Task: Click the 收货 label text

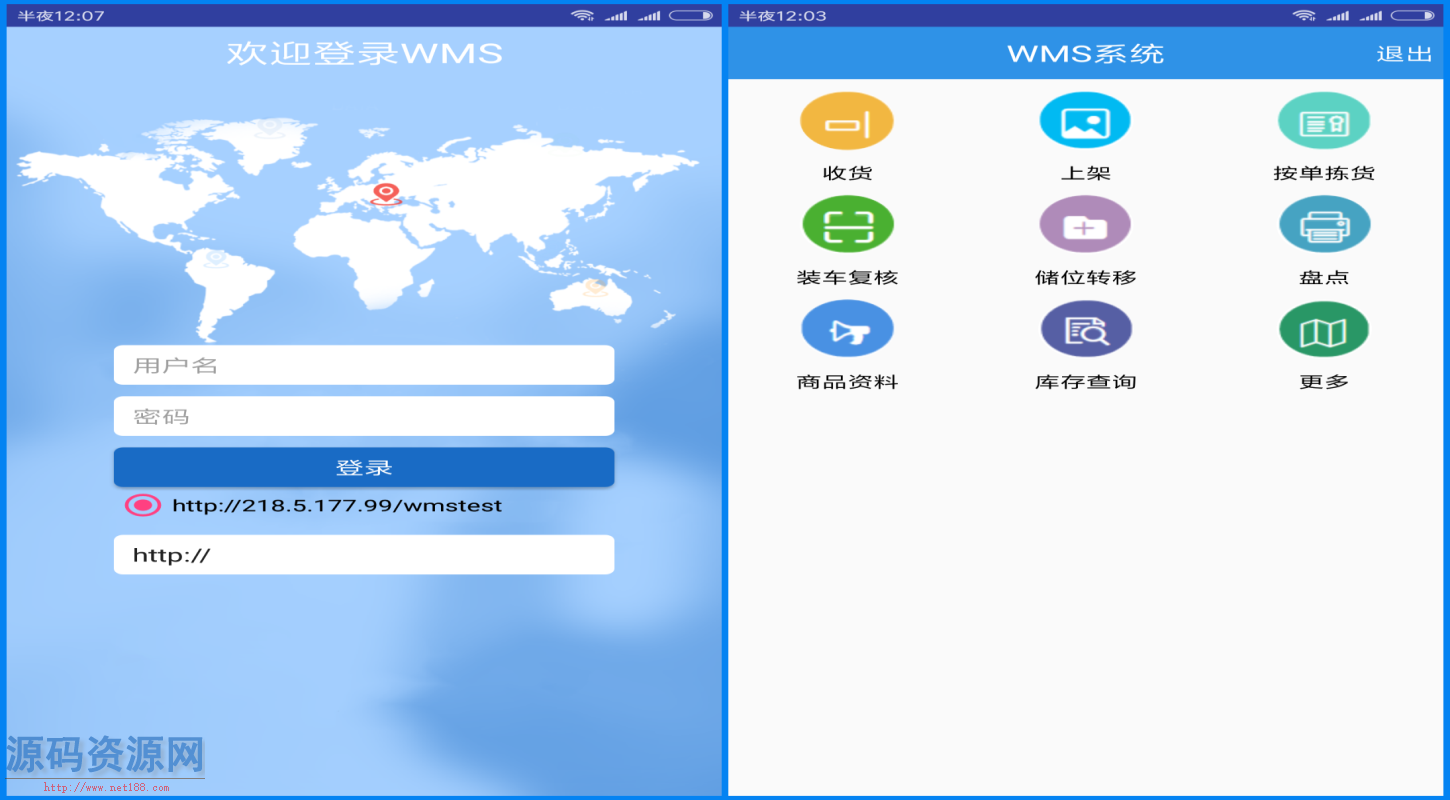Action: tap(847, 173)
